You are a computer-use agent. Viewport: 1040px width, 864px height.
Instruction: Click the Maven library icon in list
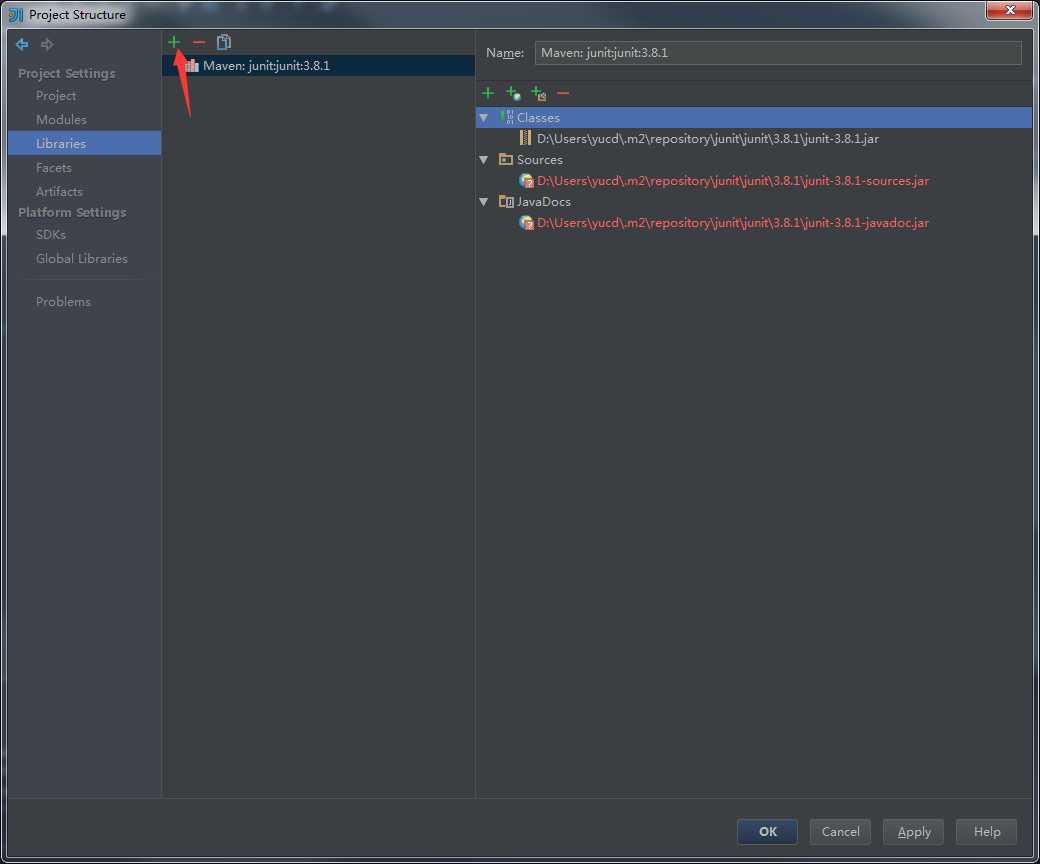pos(192,65)
